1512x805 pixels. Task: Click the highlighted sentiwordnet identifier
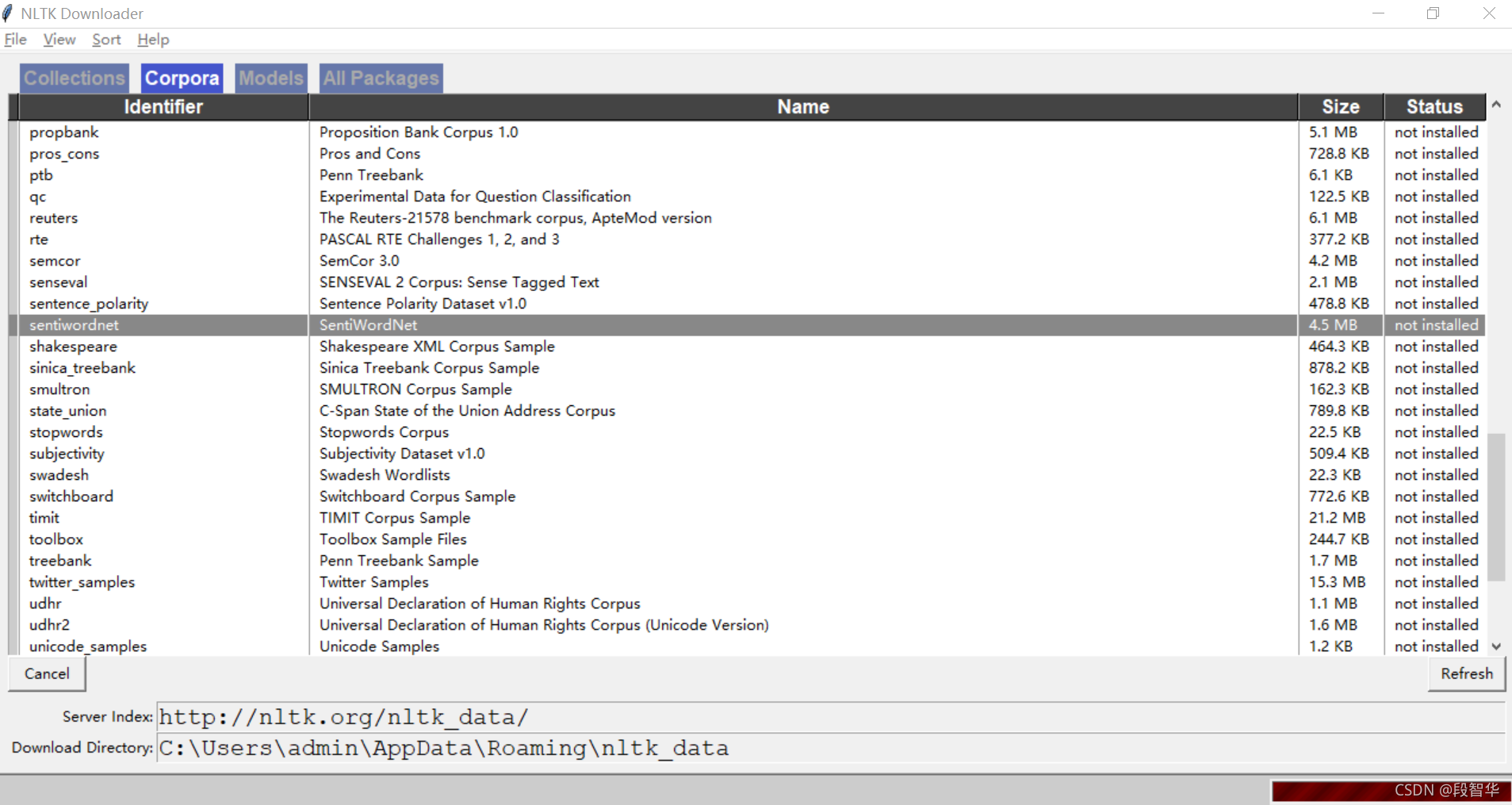pos(74,325)
